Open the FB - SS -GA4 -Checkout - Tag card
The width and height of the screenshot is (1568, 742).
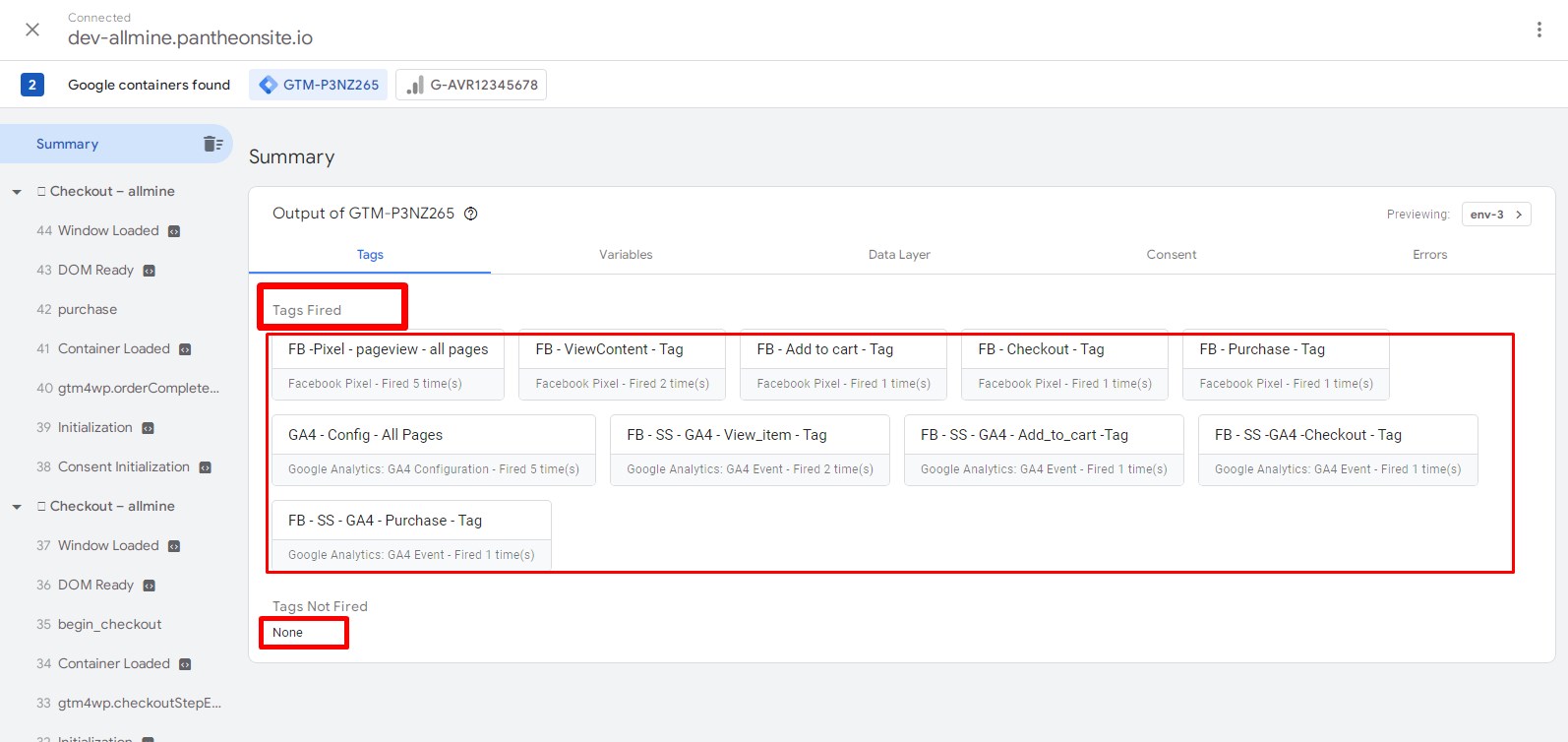(1338, 451)
